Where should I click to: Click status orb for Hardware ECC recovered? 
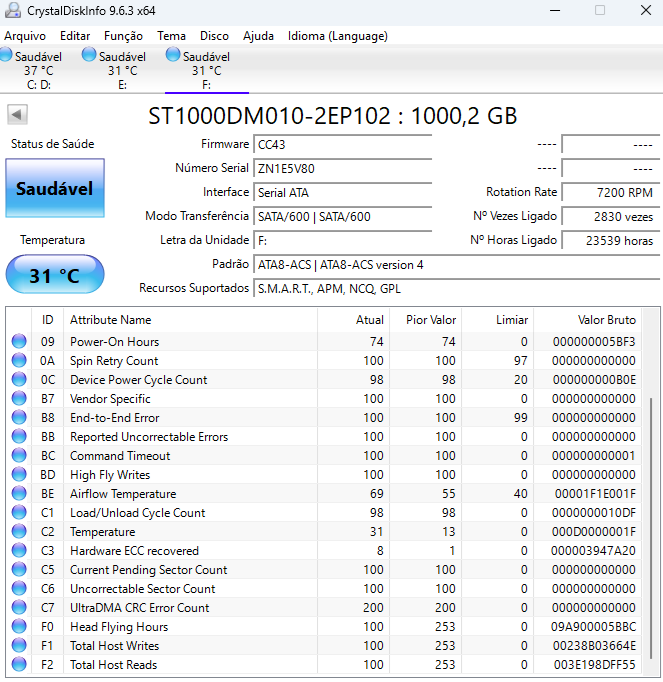click(19, 551)
